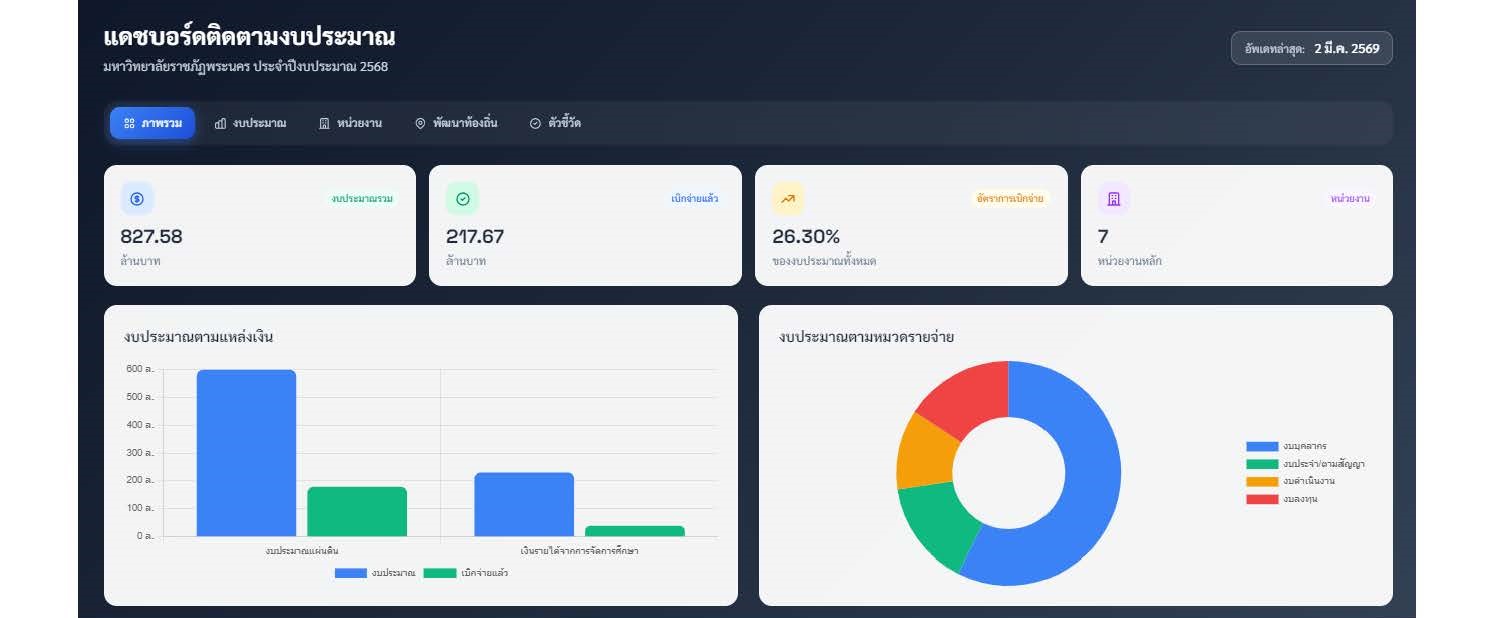Click the purple building icon on หน่วยงาน card
Viewport: 1494px width, 618px height.
tap(1114, 199)
